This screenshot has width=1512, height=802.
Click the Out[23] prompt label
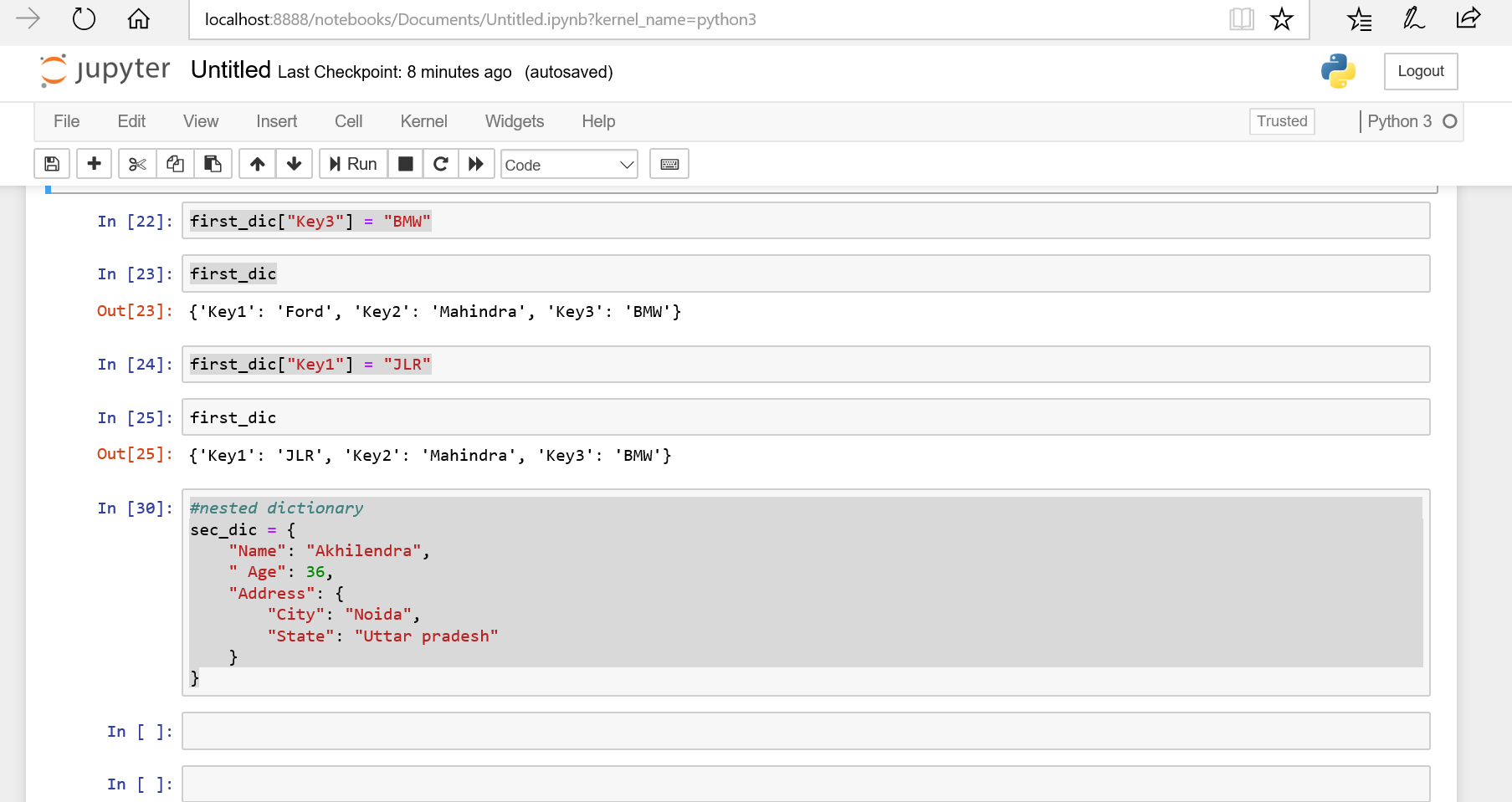click(135, 311)
